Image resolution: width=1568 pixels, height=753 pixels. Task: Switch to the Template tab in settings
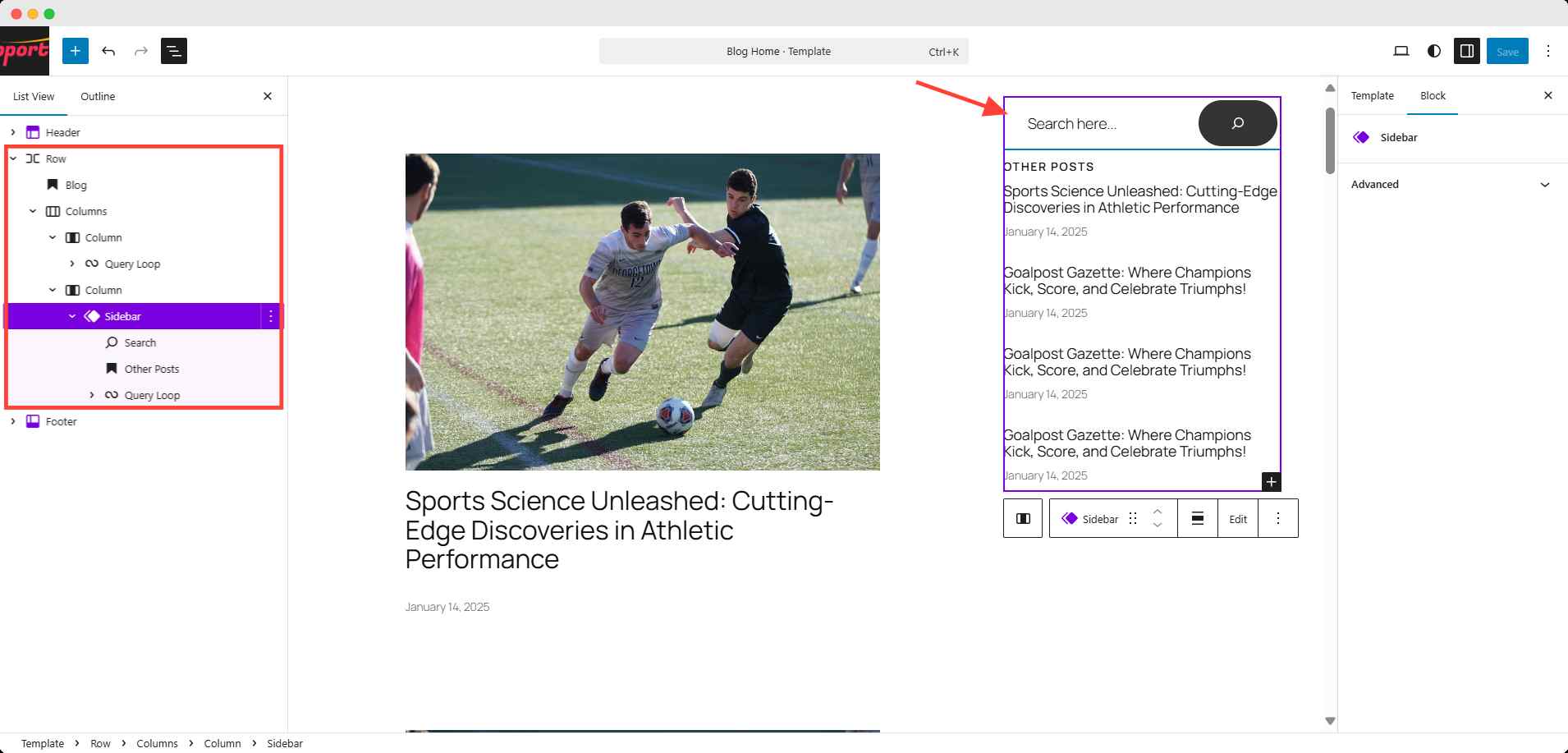[x=1373, y=95]
